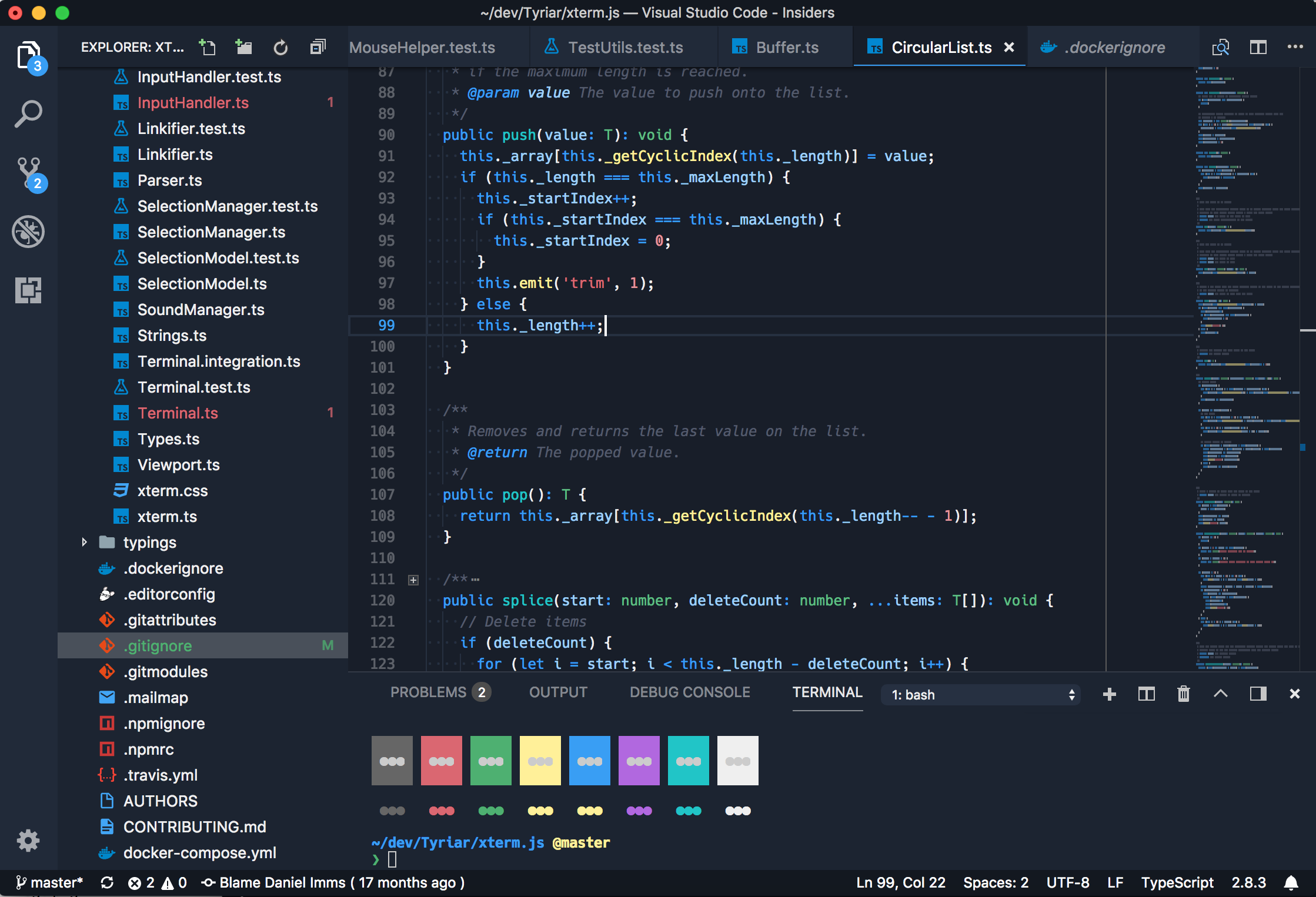Open the Blame Daniel Imms status item
The image size is (1316, 897).
[333, 883]
